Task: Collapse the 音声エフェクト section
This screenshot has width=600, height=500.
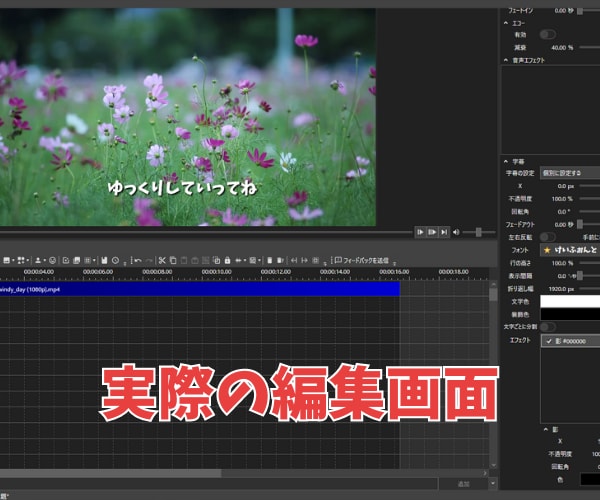Action: coord(506,60)
